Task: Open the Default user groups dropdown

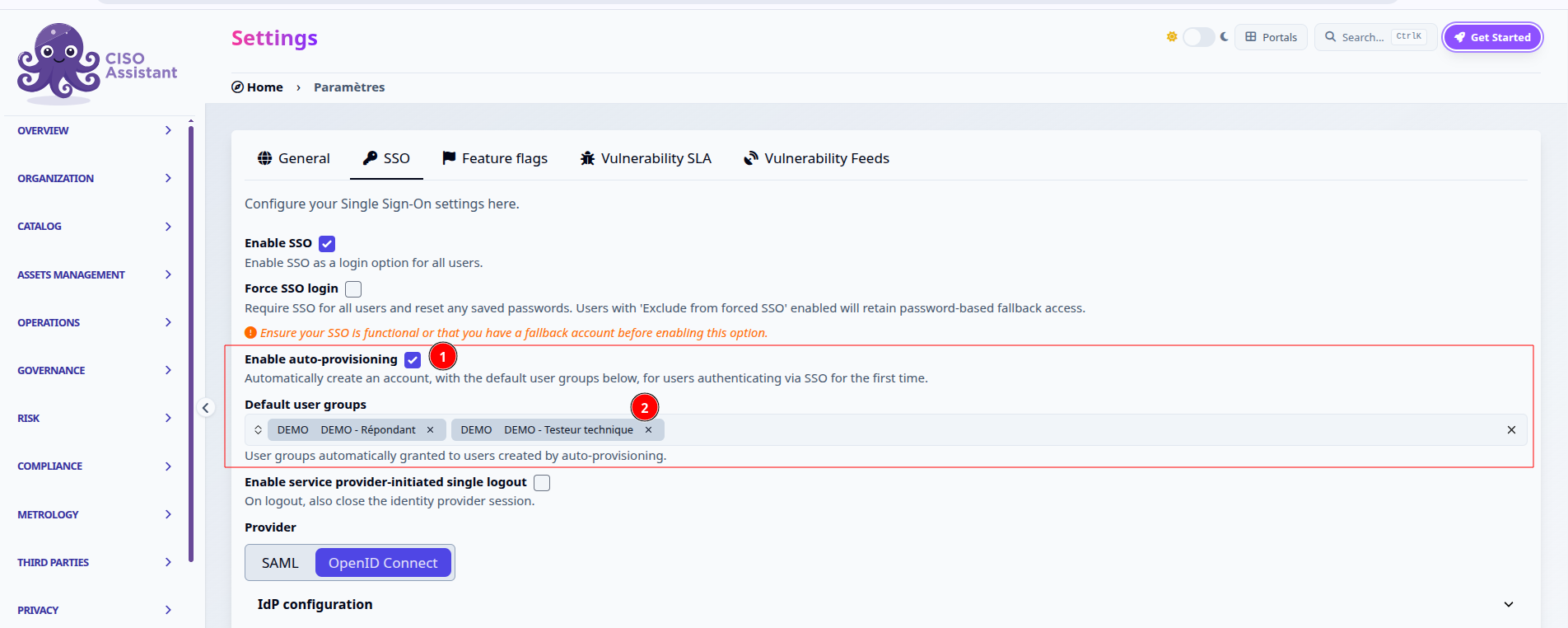Action: tap(258, 430)
